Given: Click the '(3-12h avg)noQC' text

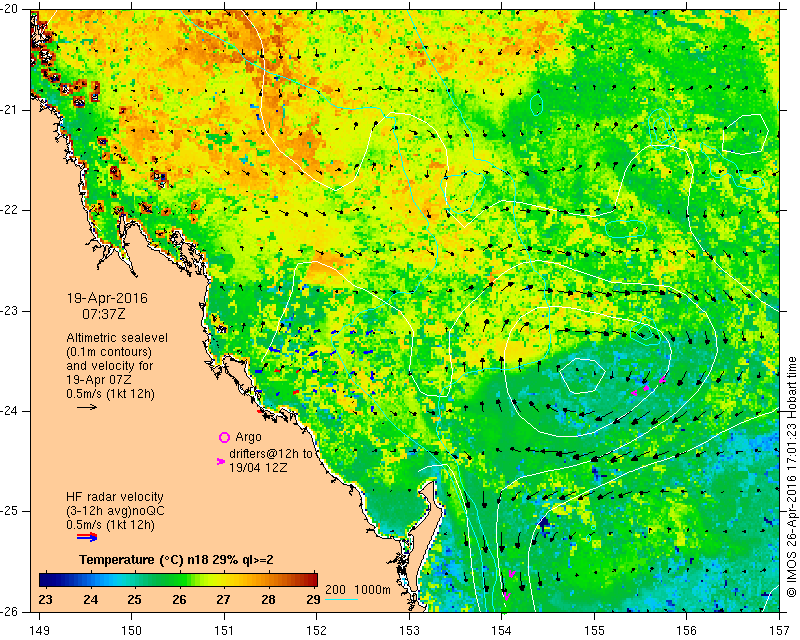Looking at the screenshot, I should click(x=115, y=511).
